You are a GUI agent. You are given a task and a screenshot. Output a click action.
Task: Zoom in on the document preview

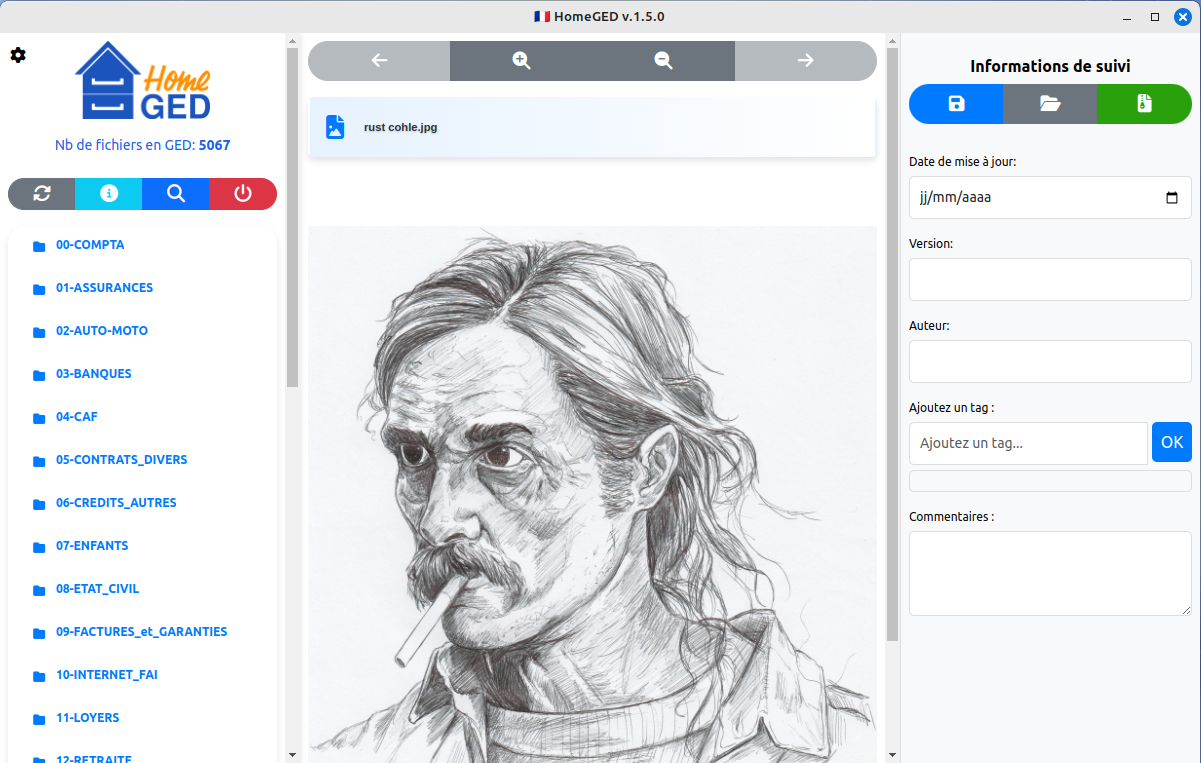point(521,61)
